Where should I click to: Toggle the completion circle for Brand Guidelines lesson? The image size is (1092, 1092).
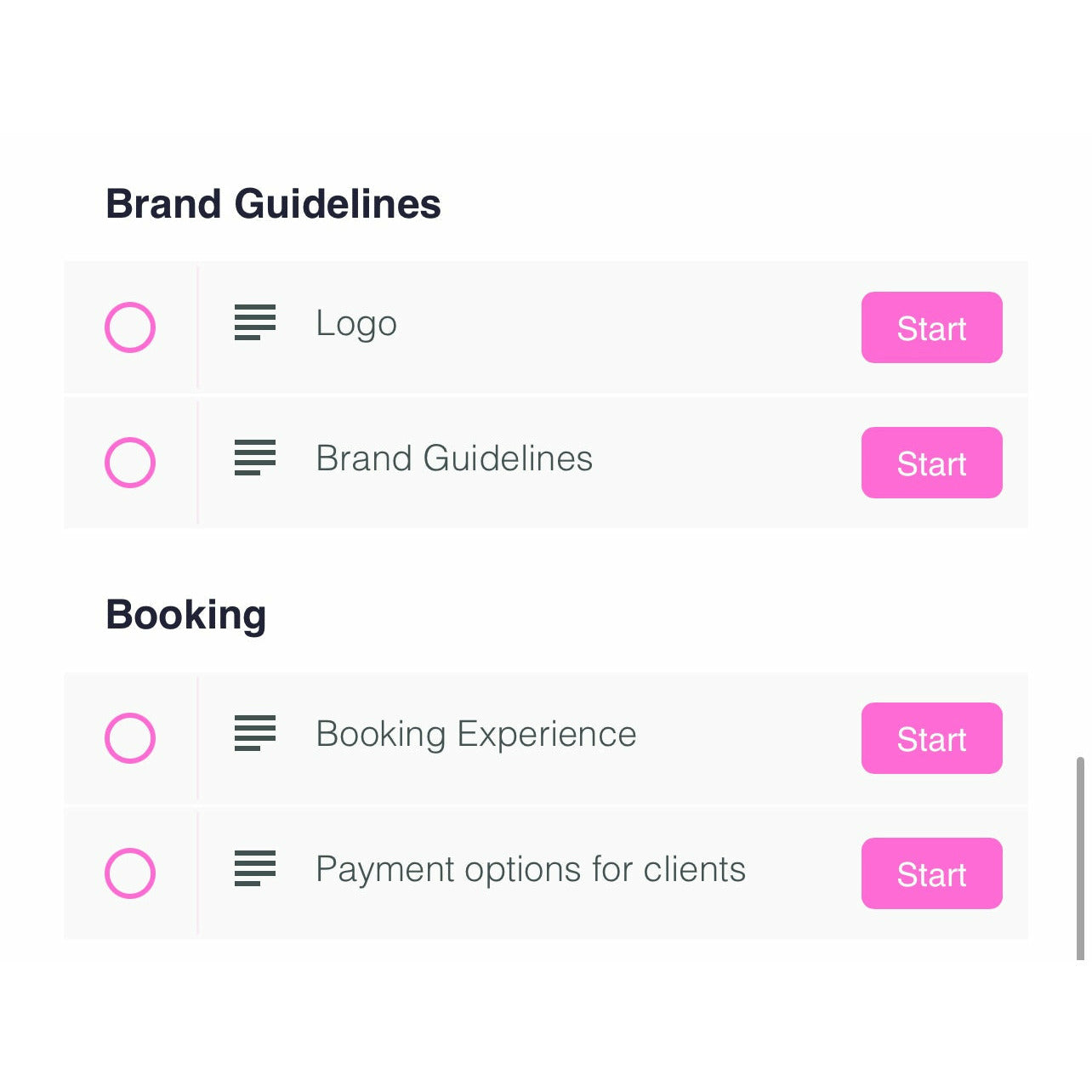point(130,463)
